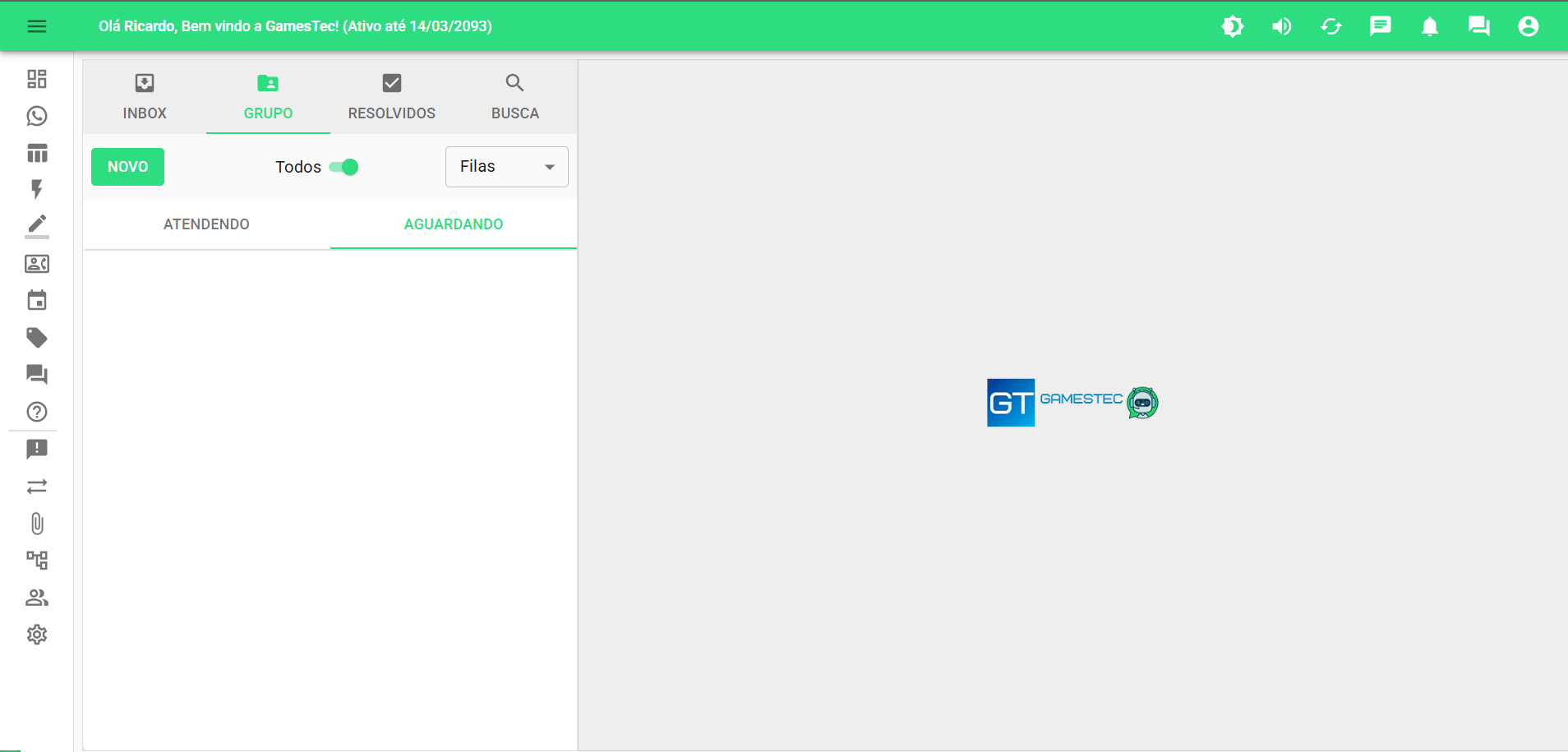Image resolution: width=1568 pixels, height=752 pixels.
Task: Switch to the RESOLVIDOS tab
Action: click(392, 96)
